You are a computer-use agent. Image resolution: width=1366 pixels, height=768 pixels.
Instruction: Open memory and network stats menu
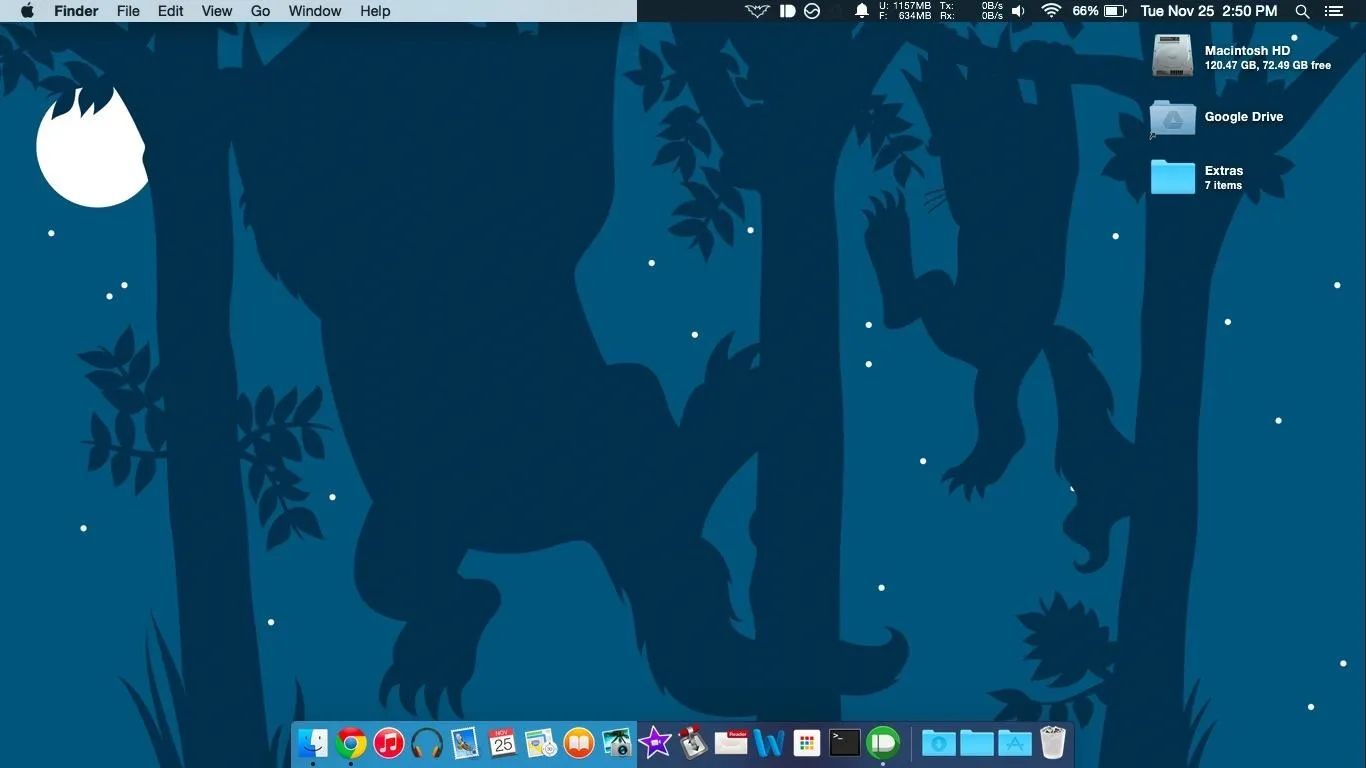pyautogui.click(x=940, y=11)
